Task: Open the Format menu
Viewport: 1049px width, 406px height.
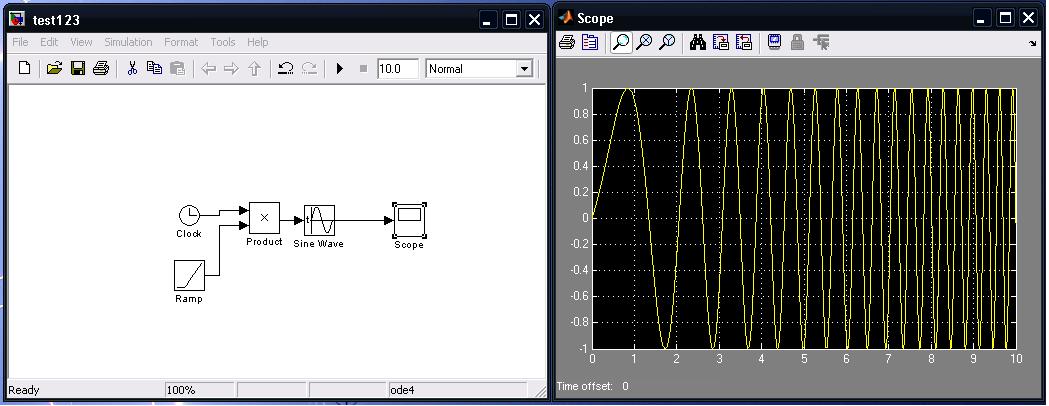Action: [181, 42]
